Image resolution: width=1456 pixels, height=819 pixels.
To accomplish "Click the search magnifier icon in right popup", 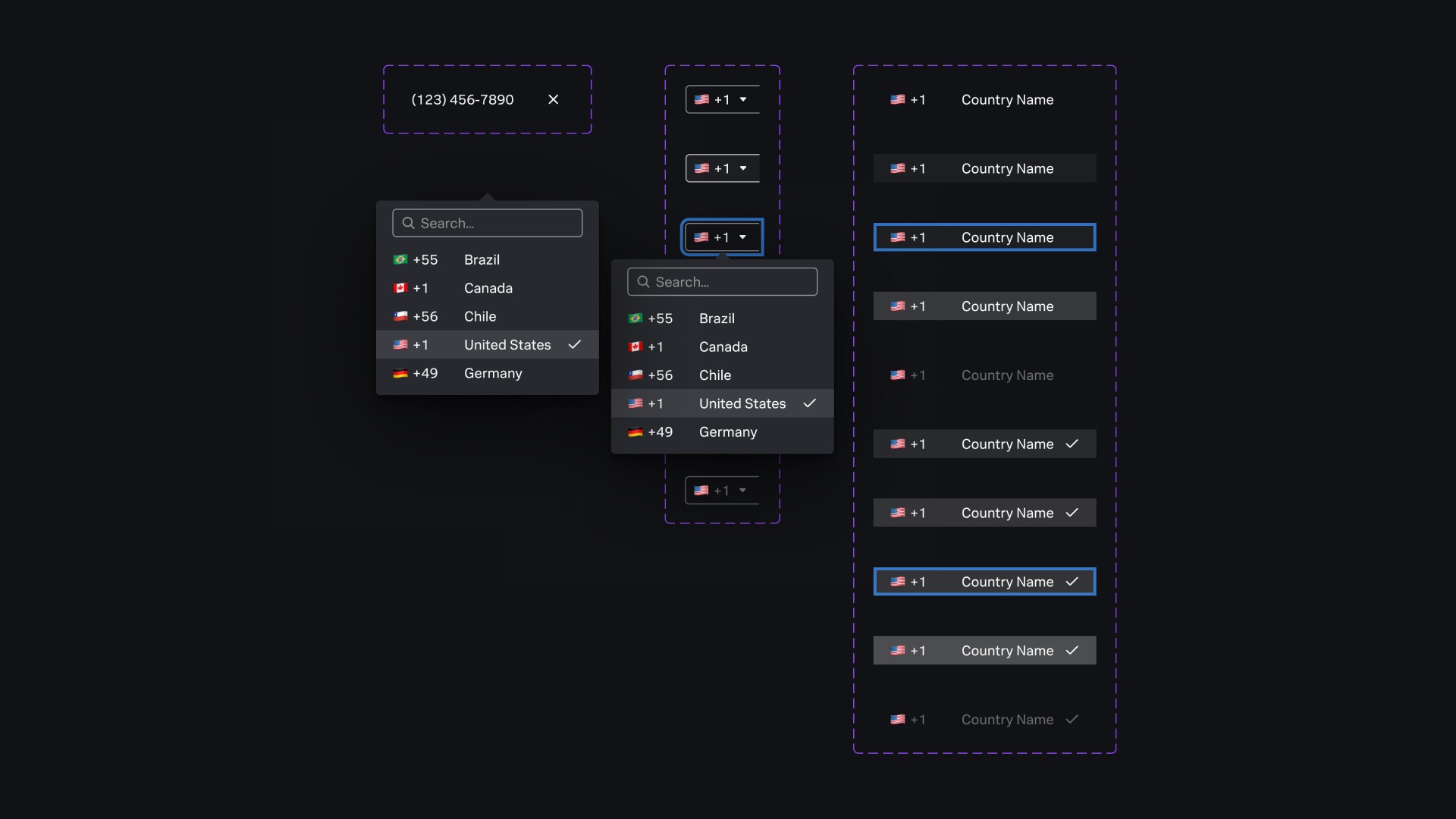I will coord(643,282).
